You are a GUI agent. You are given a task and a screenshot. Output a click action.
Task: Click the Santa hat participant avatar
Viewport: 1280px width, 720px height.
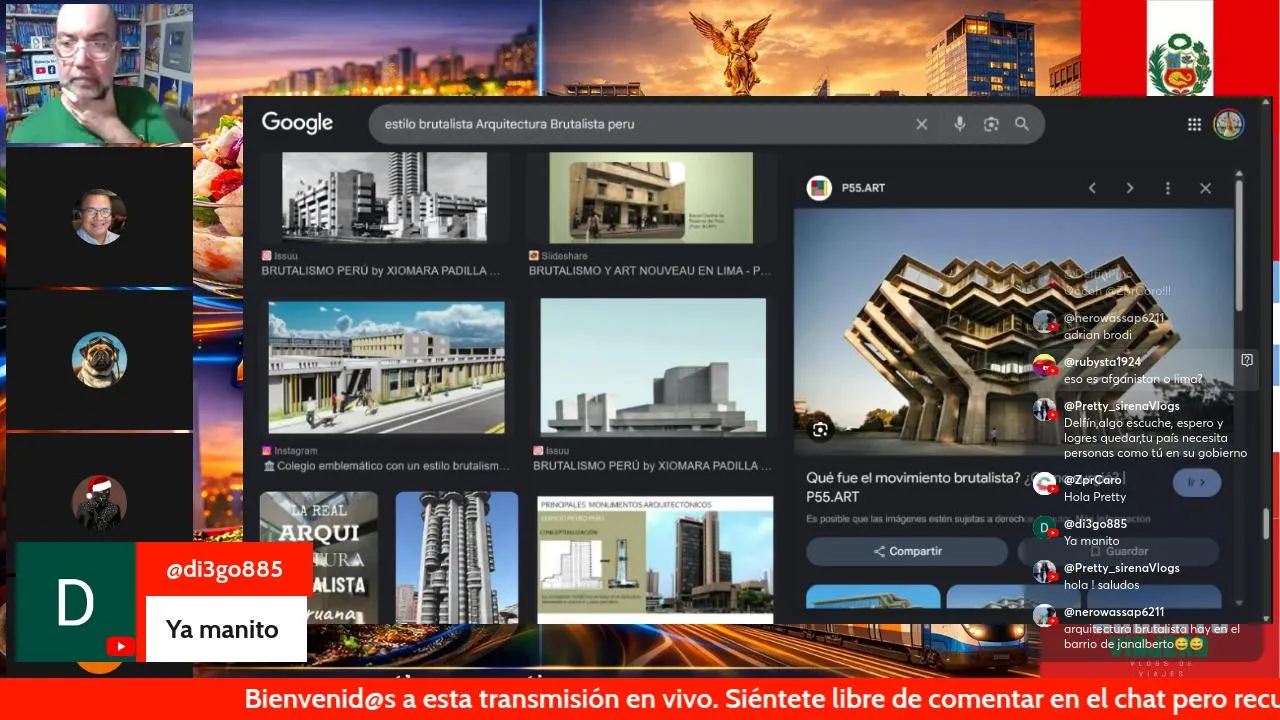pyautogui.click(x=99, y=502)
